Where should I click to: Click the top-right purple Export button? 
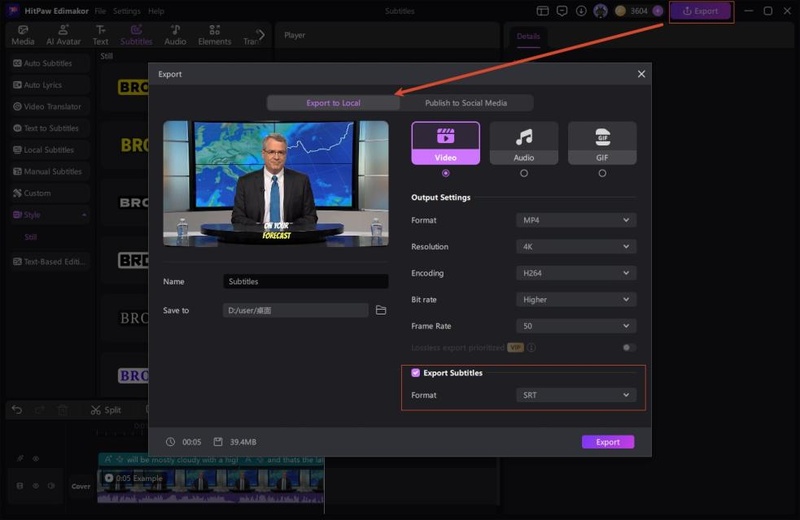[701, 11]
